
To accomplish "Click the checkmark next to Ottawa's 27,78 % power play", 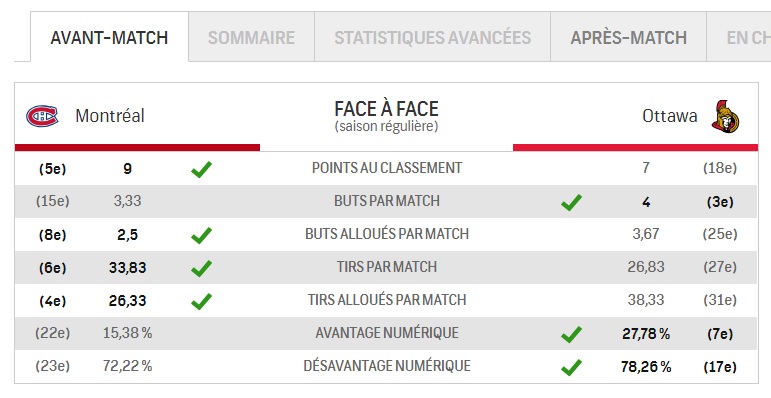I will tap(571, 334).
